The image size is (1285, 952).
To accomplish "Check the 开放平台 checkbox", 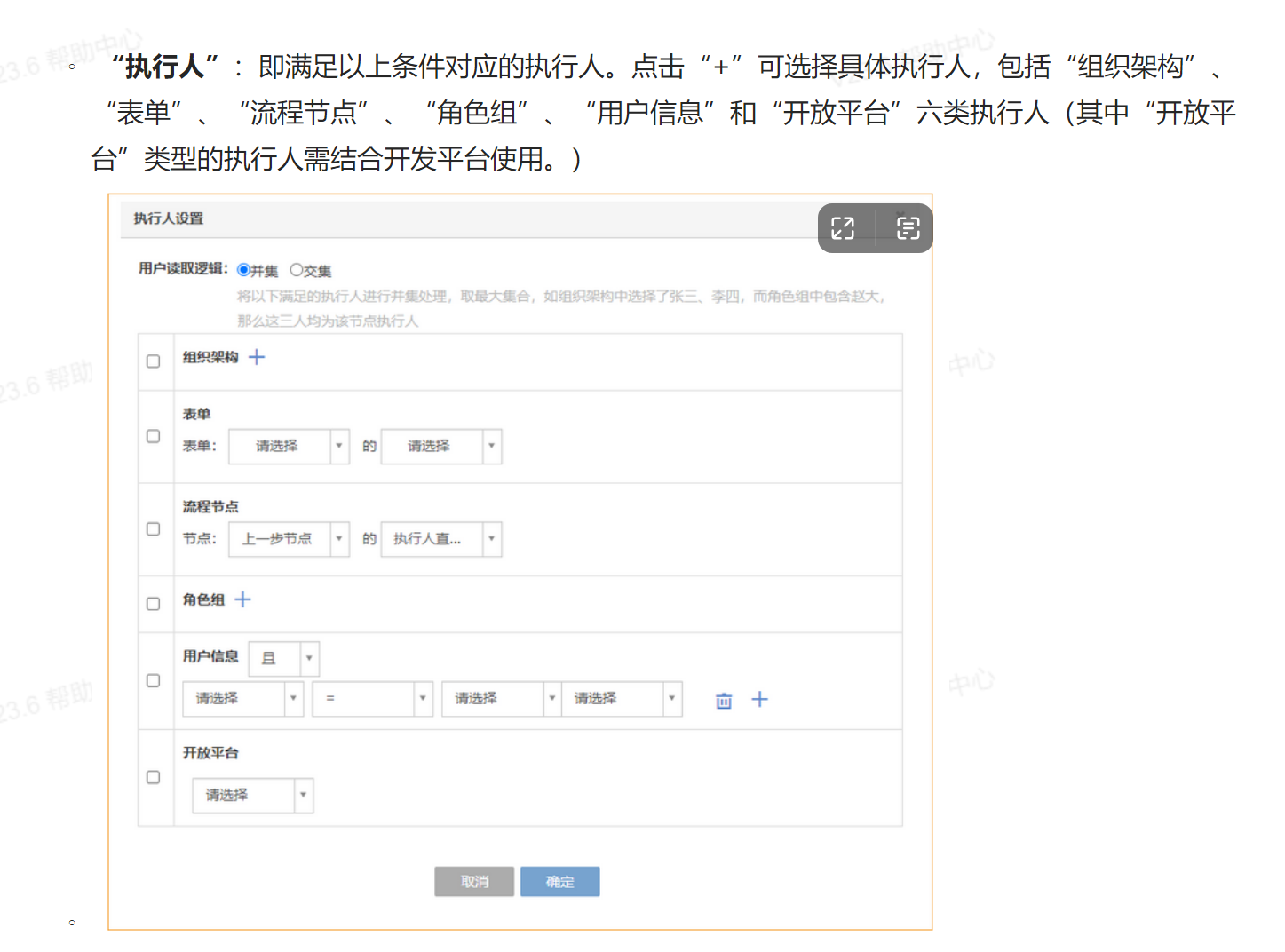I will (x=154, y=777).
